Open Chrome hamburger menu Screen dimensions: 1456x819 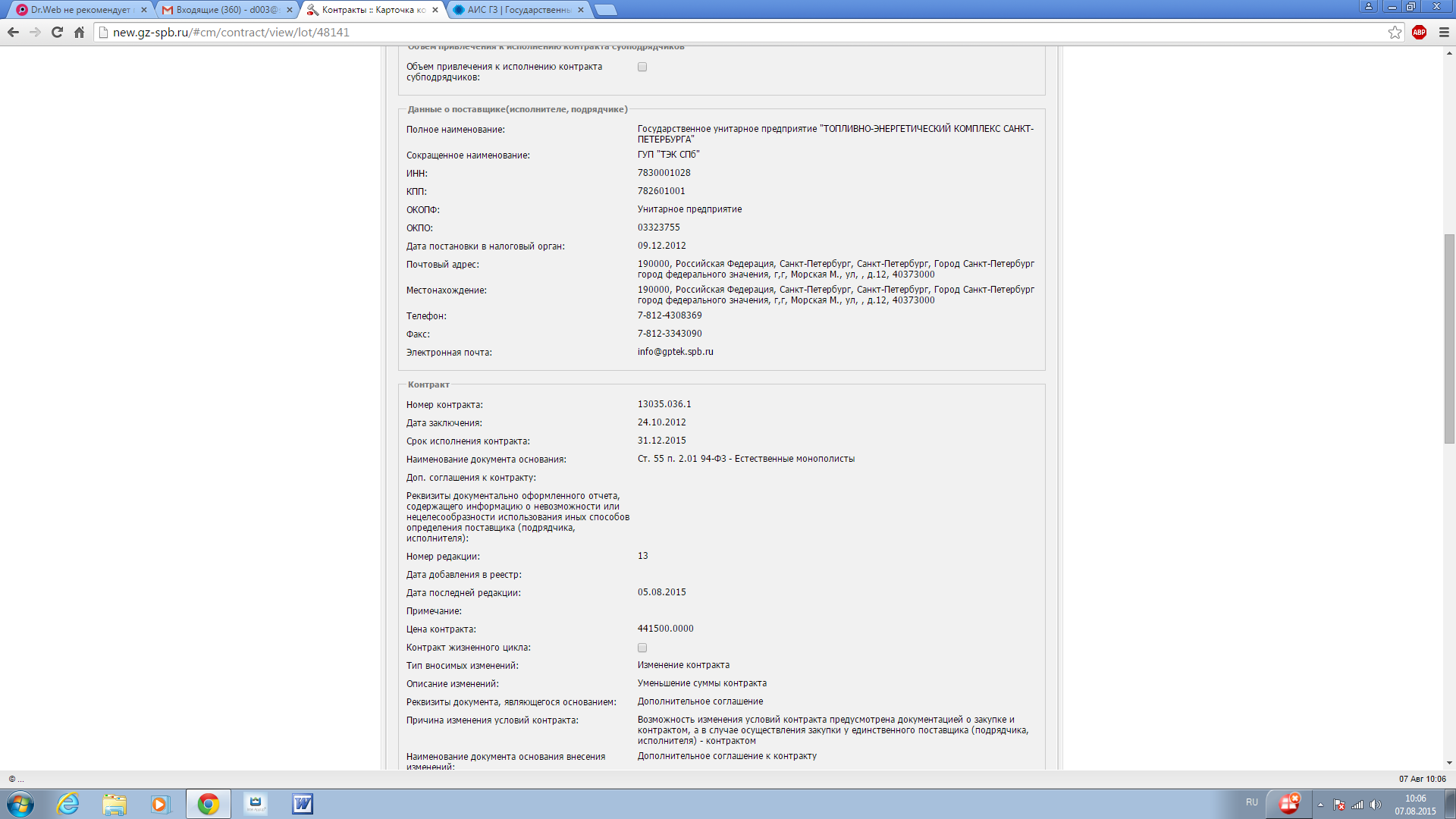pos(1444,32)
